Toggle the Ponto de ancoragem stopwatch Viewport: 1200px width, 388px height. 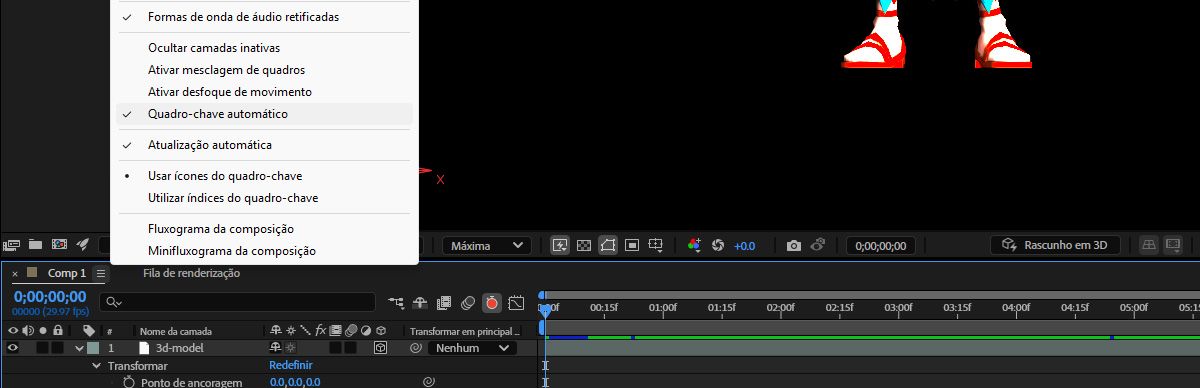tap(128, 382)
